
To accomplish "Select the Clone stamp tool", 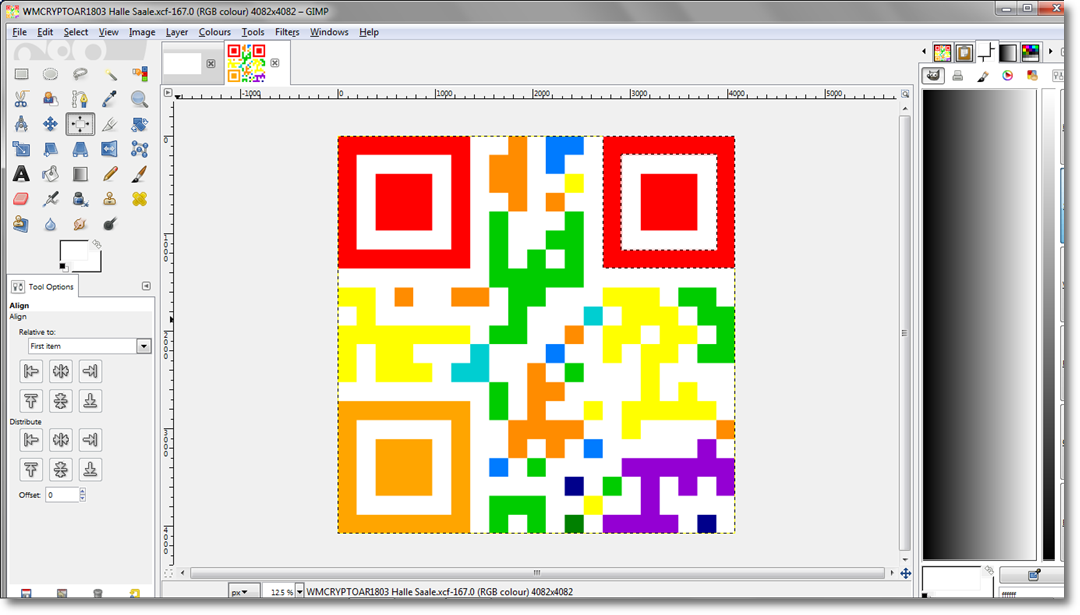I will coord(110,199).
